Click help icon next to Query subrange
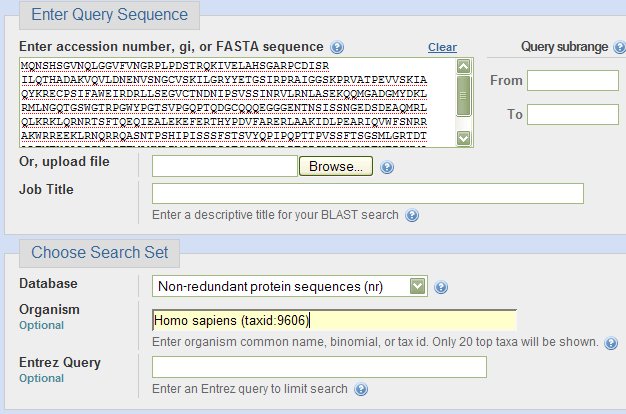 coord(620,47)
